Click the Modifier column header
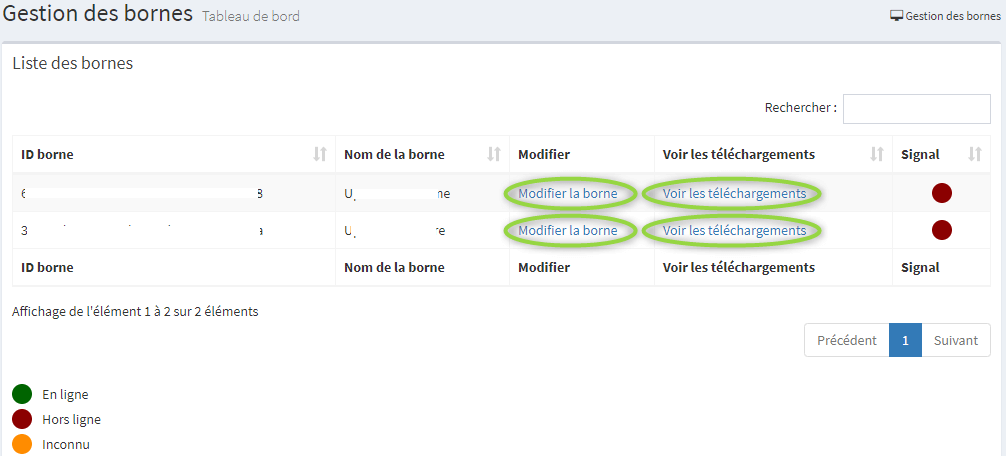1006x456 pixels. (544, 154)
